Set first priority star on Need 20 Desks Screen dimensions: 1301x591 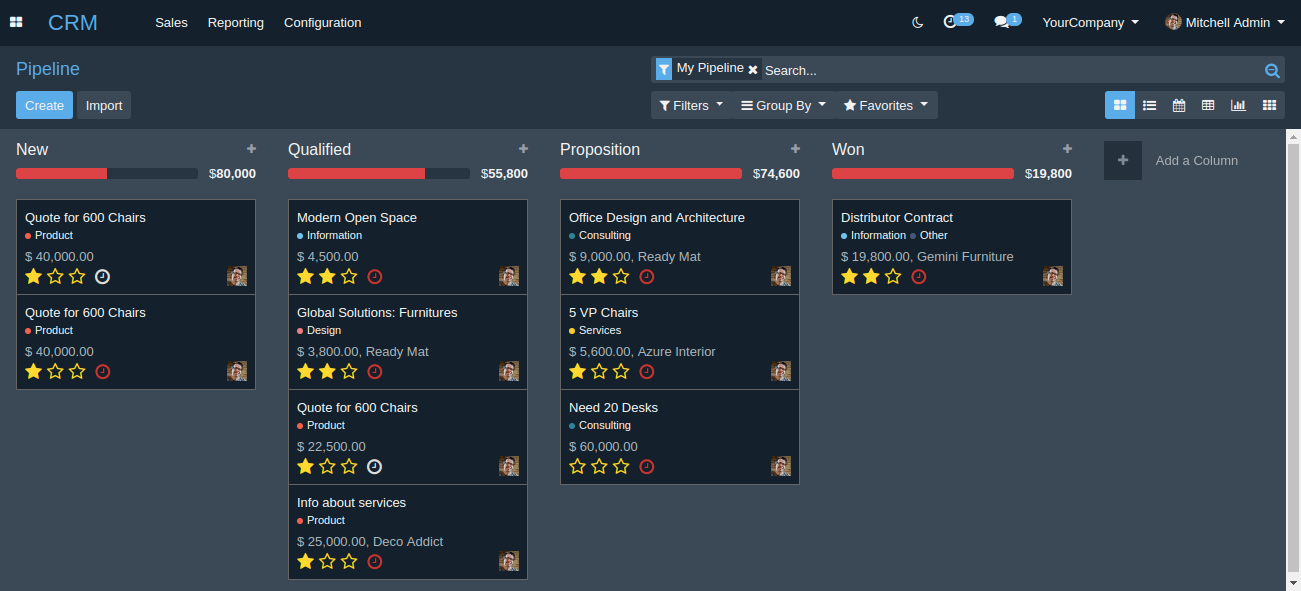coord(577,466)
